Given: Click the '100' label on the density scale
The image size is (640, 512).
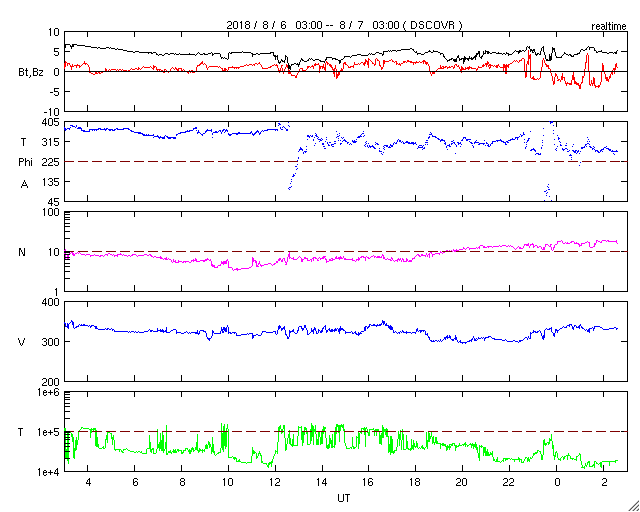Looking at the screenshot, I should [52, 214].
